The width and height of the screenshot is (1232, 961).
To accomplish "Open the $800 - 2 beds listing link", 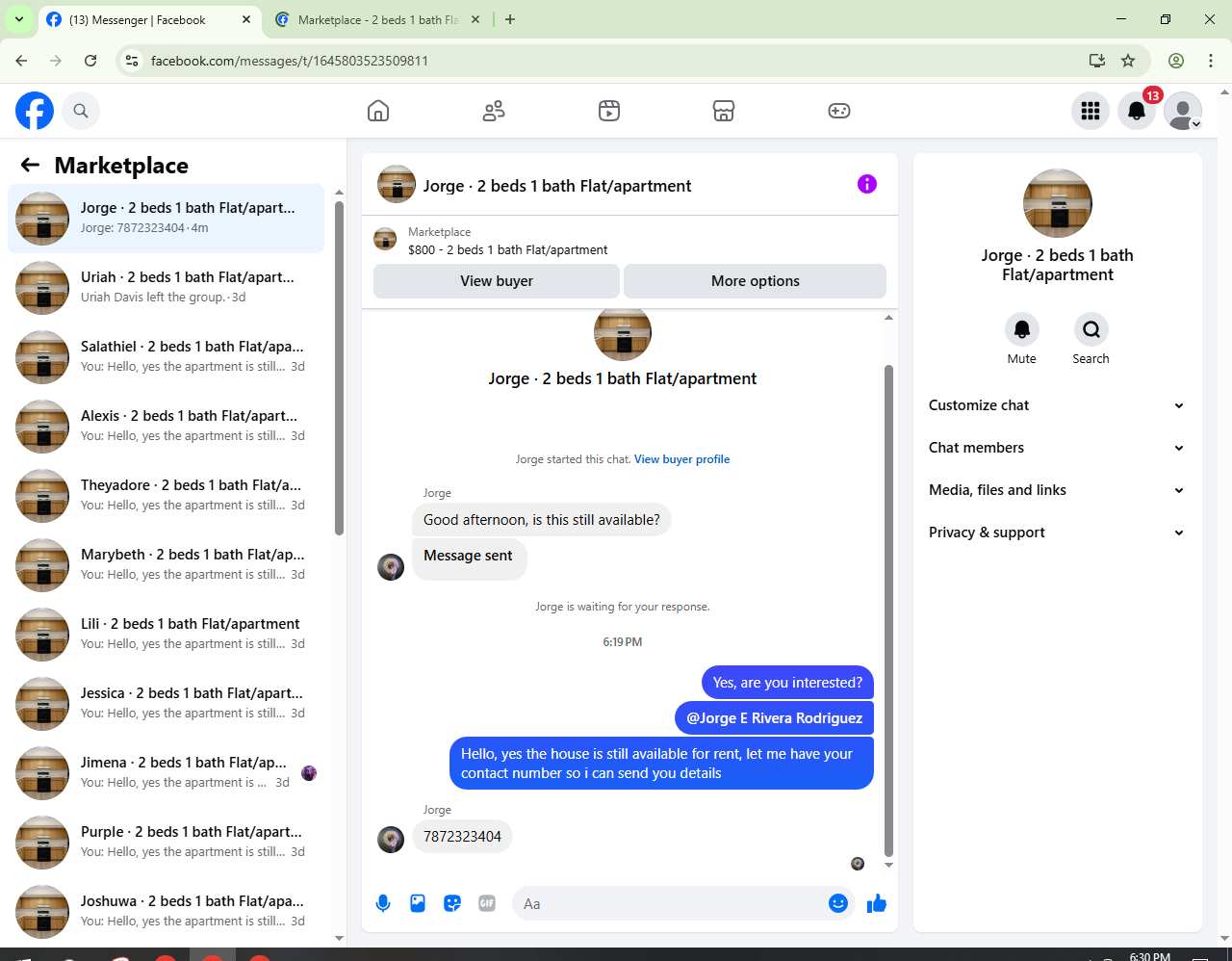I will pyautogui.click(x=507, y=249).
